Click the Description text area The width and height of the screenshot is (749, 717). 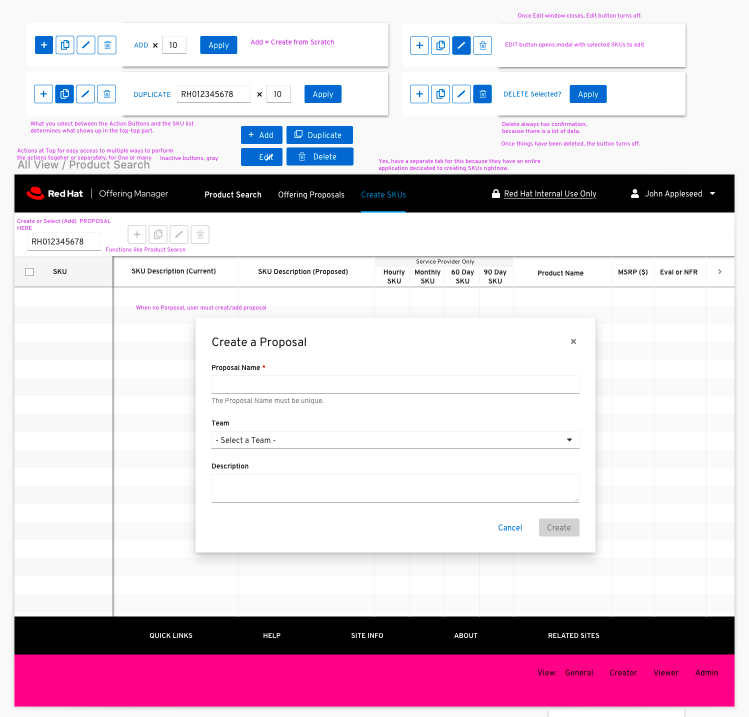click(x=395, y=488)
